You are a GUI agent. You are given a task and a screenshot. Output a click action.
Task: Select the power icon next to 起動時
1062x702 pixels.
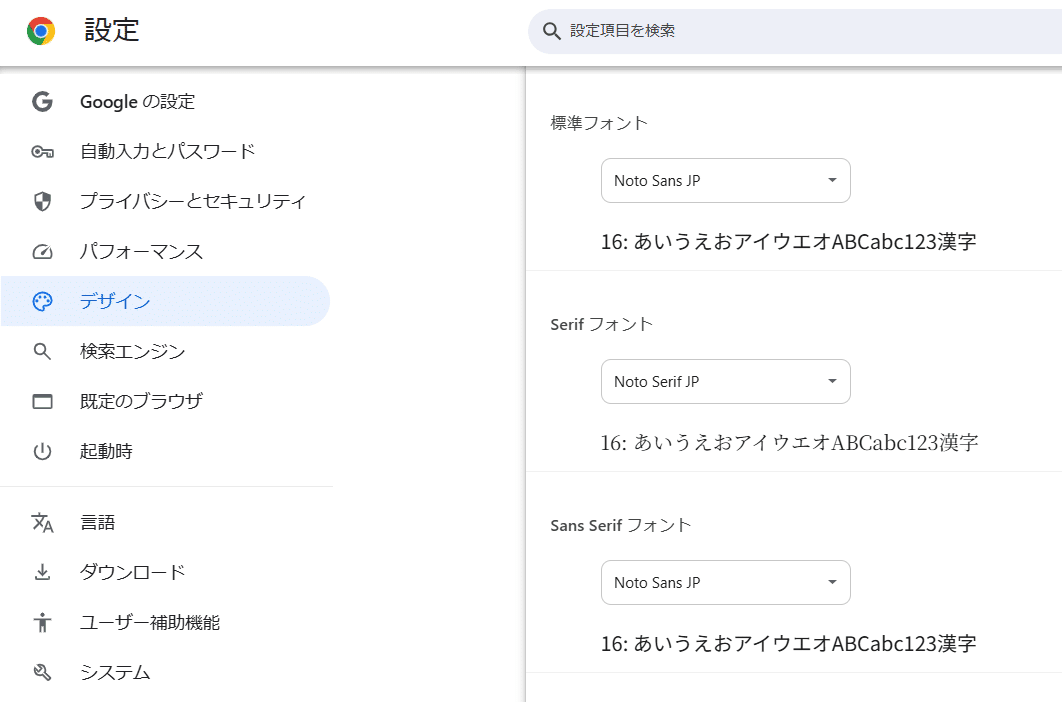click(x=42, y=451)
